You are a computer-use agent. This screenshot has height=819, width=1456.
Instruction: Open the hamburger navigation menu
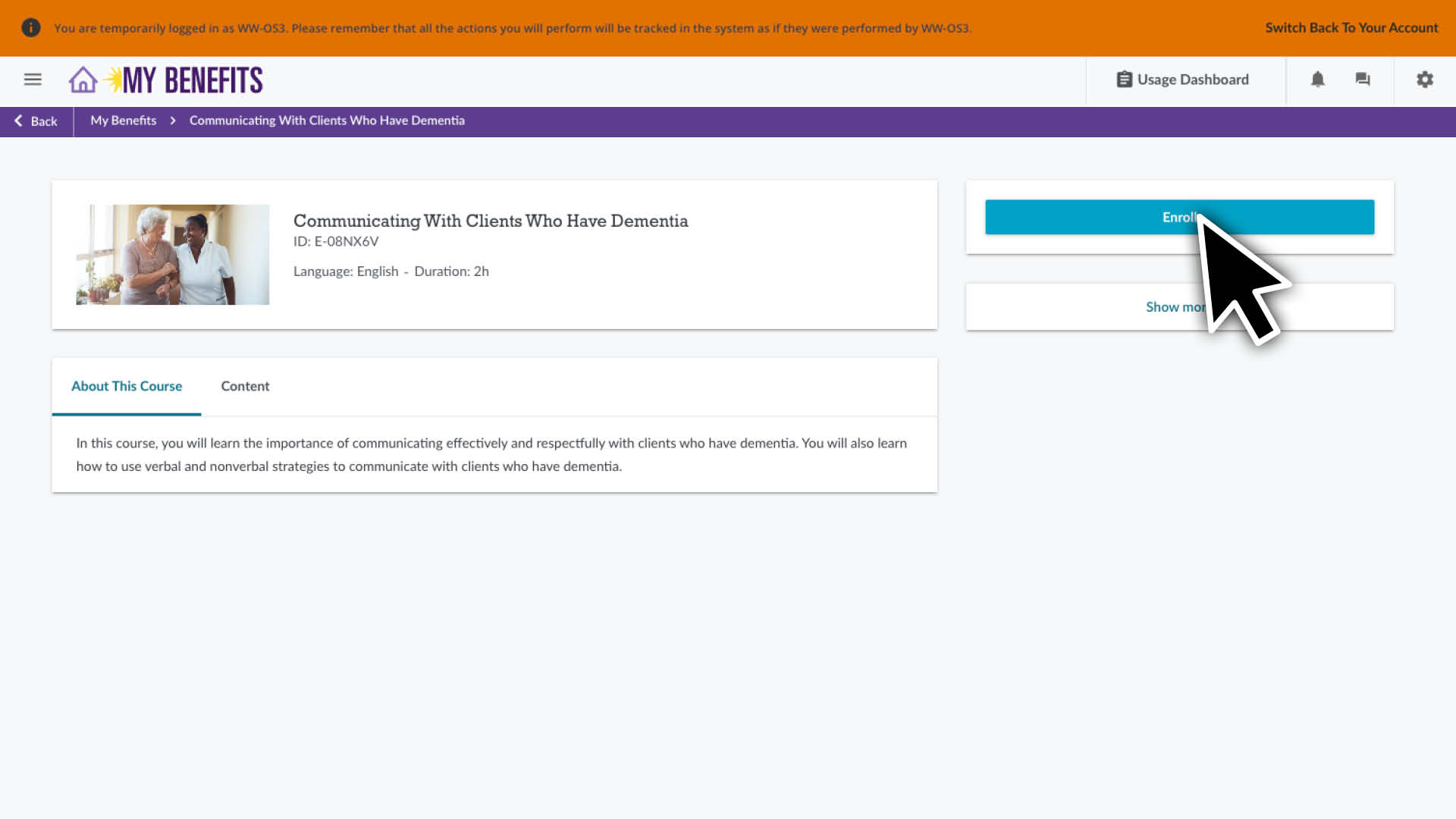coord(33,80)
